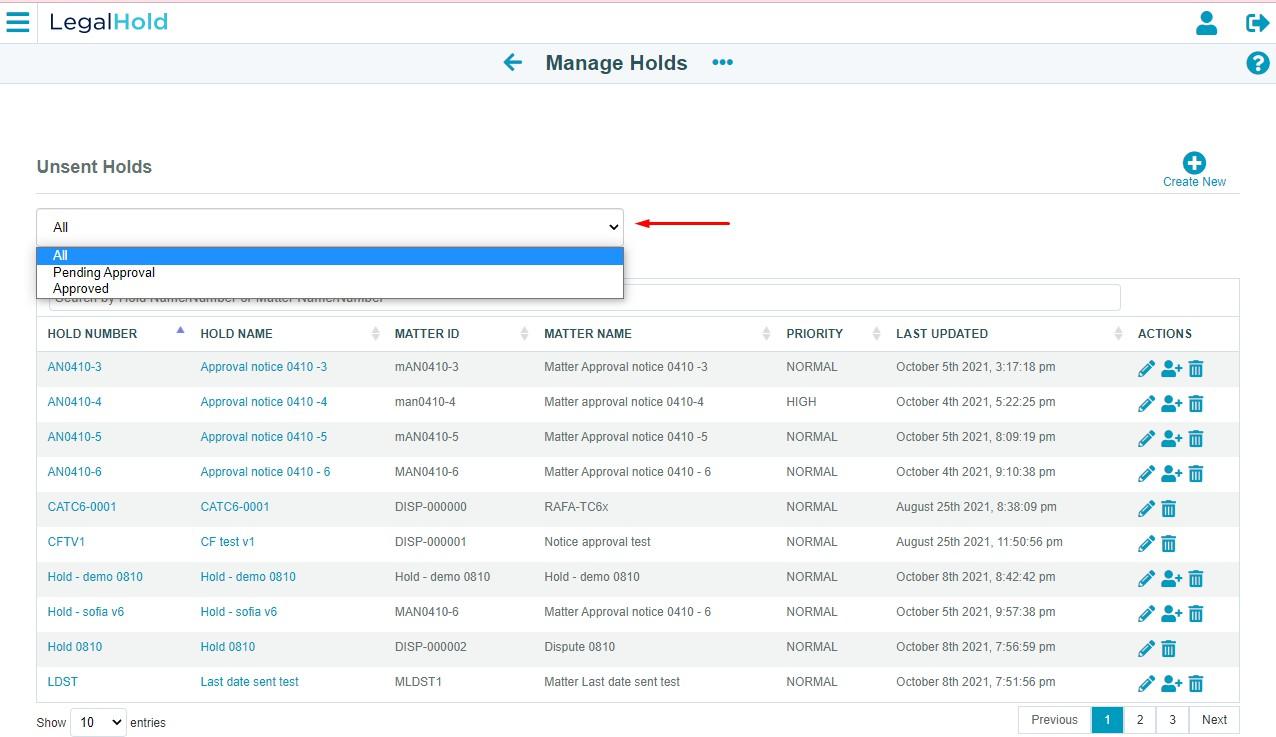
Task: Delete hold CATC6-0001 with trash icon
Action: [1168, 509]
